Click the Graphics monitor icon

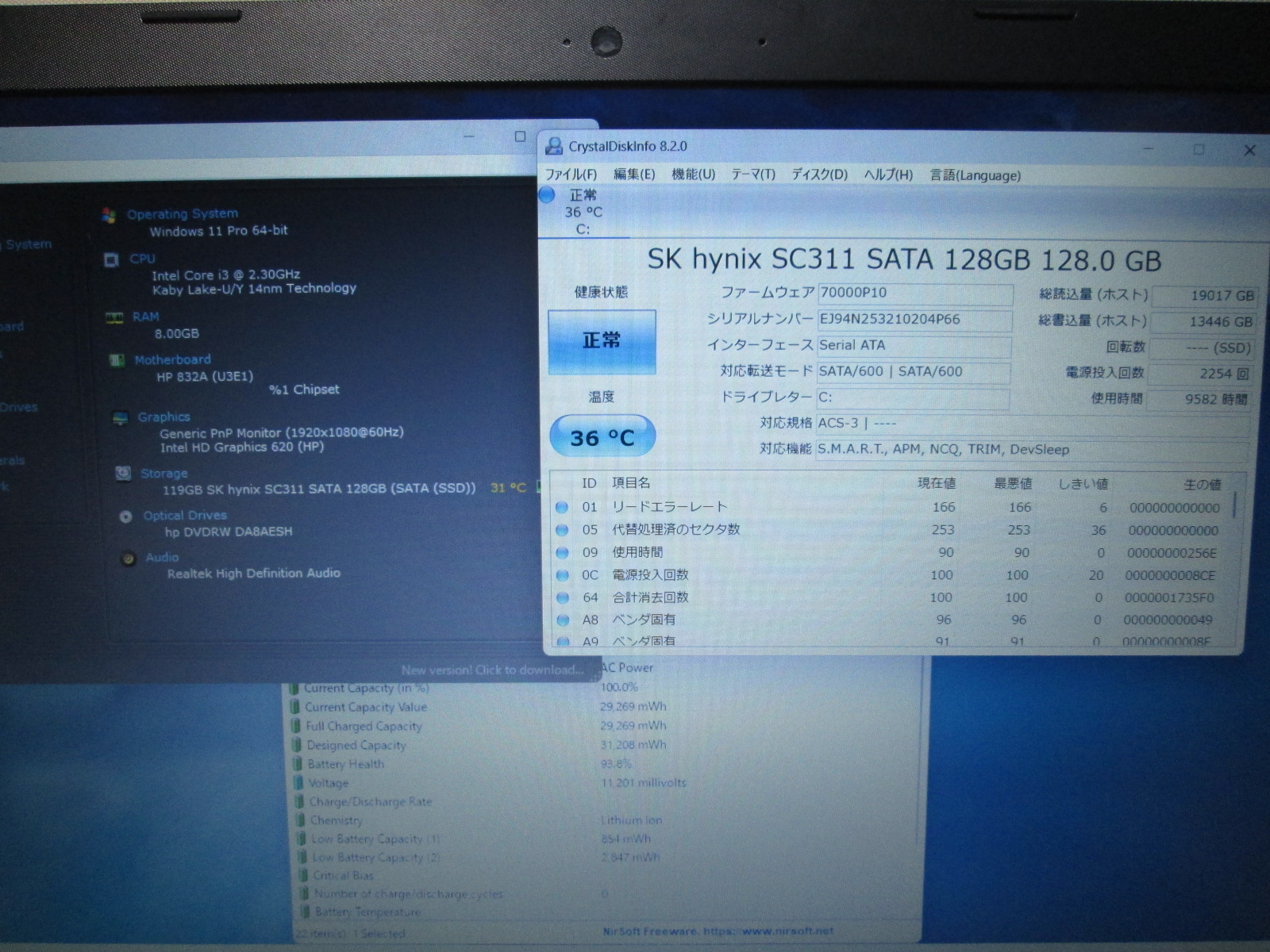point(120,417)
